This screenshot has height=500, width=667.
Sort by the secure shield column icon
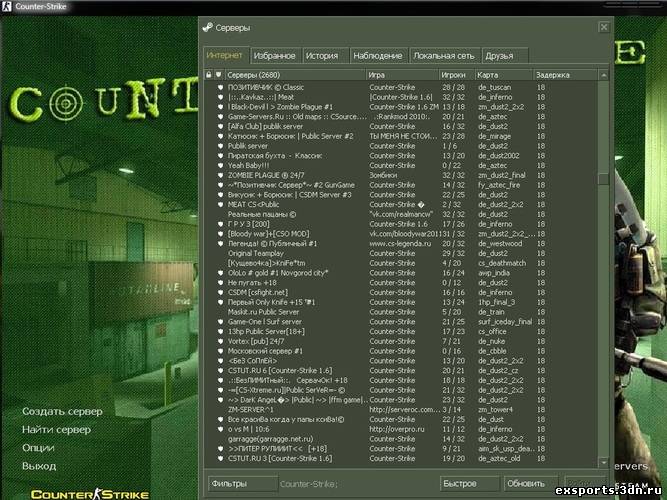click(x=219, y=75)
